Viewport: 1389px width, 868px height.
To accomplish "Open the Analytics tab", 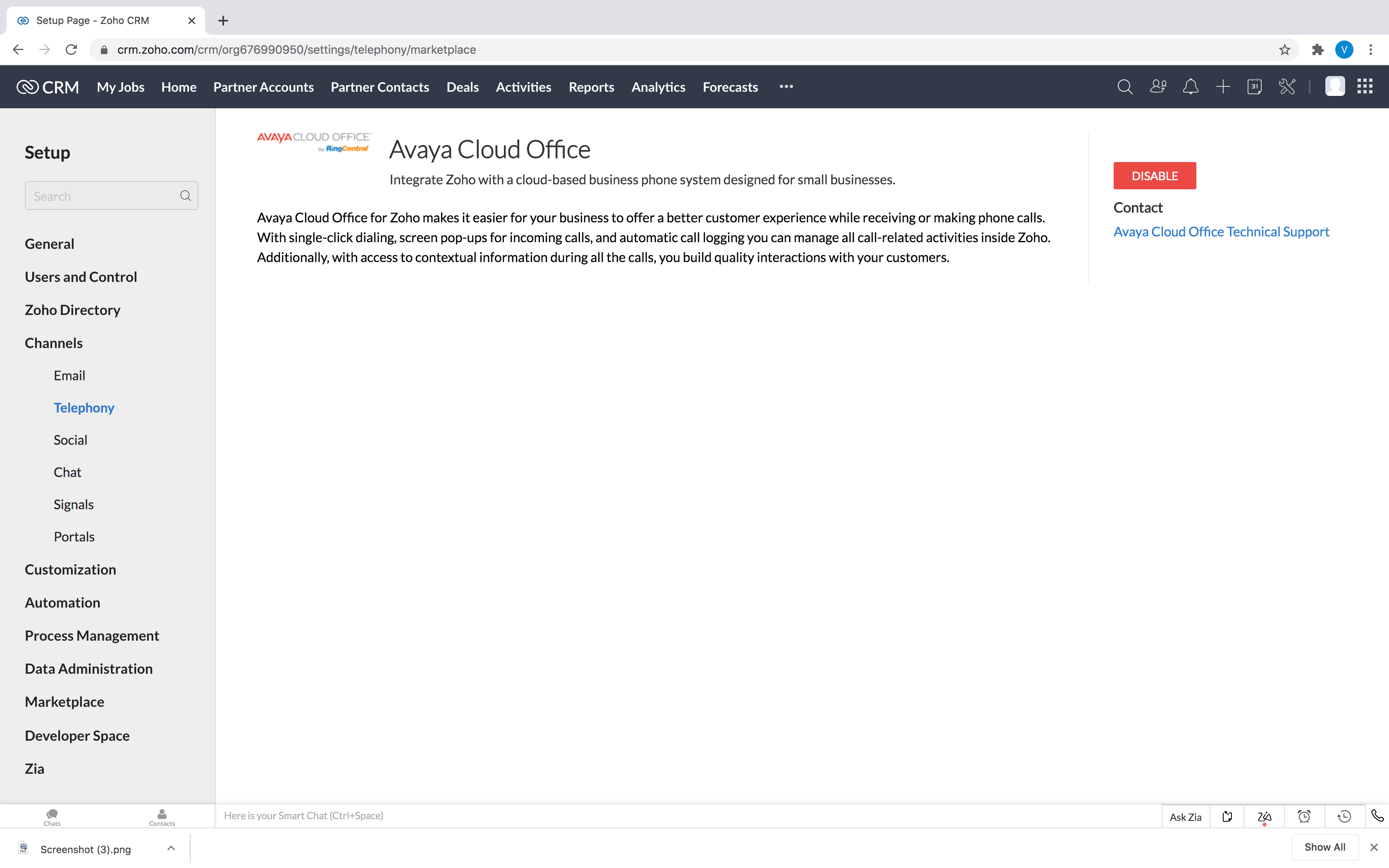I will 659,87.
